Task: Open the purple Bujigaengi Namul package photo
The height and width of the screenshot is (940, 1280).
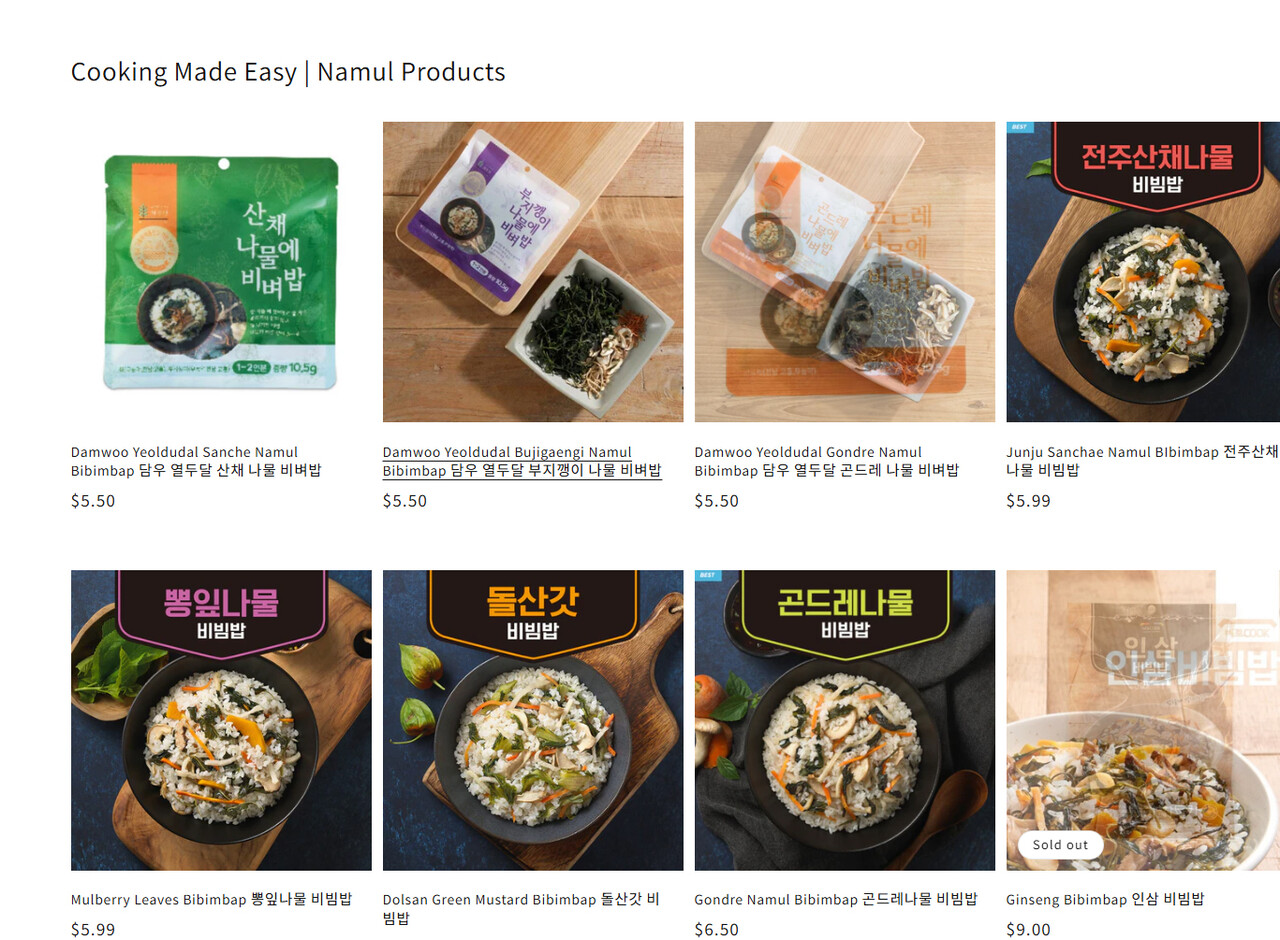Action: coord(533,272)
